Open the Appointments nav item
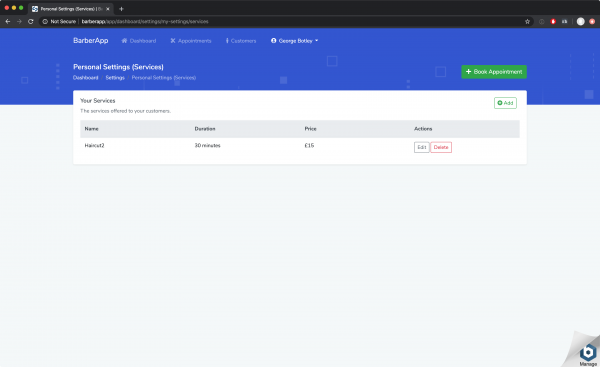 point(191,41)
